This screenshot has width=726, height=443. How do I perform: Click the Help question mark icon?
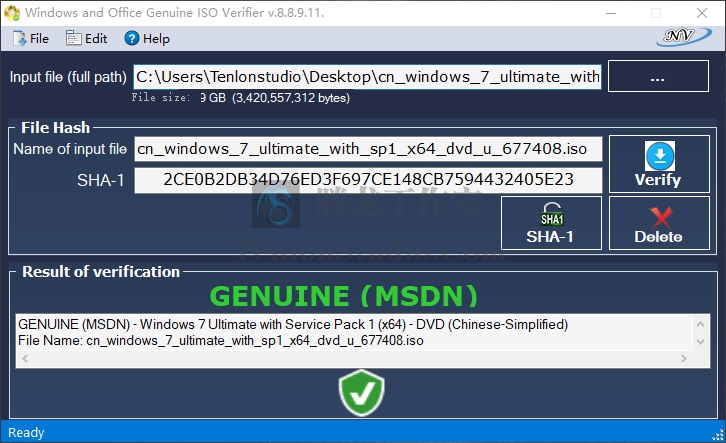131,38
